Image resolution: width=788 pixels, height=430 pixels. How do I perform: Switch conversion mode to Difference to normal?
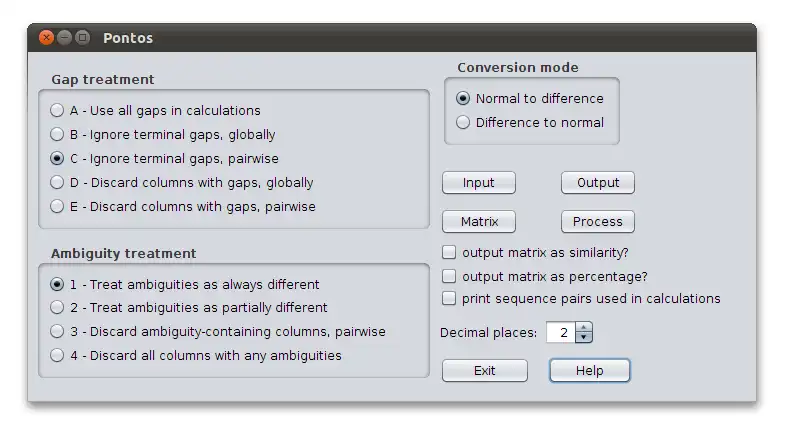click(x=463, y=123)
